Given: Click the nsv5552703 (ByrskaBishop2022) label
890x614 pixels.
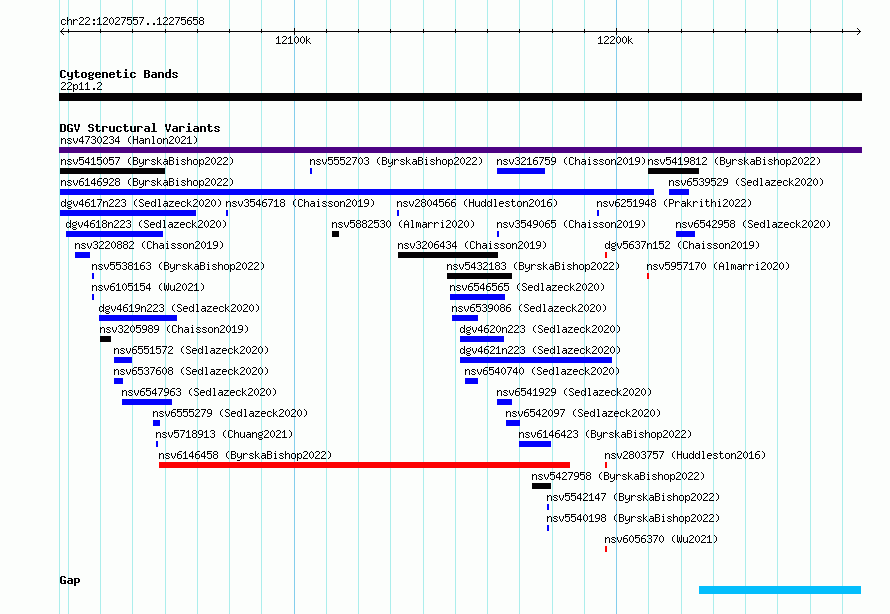Looking at the screenshot, I should point(396,161).
